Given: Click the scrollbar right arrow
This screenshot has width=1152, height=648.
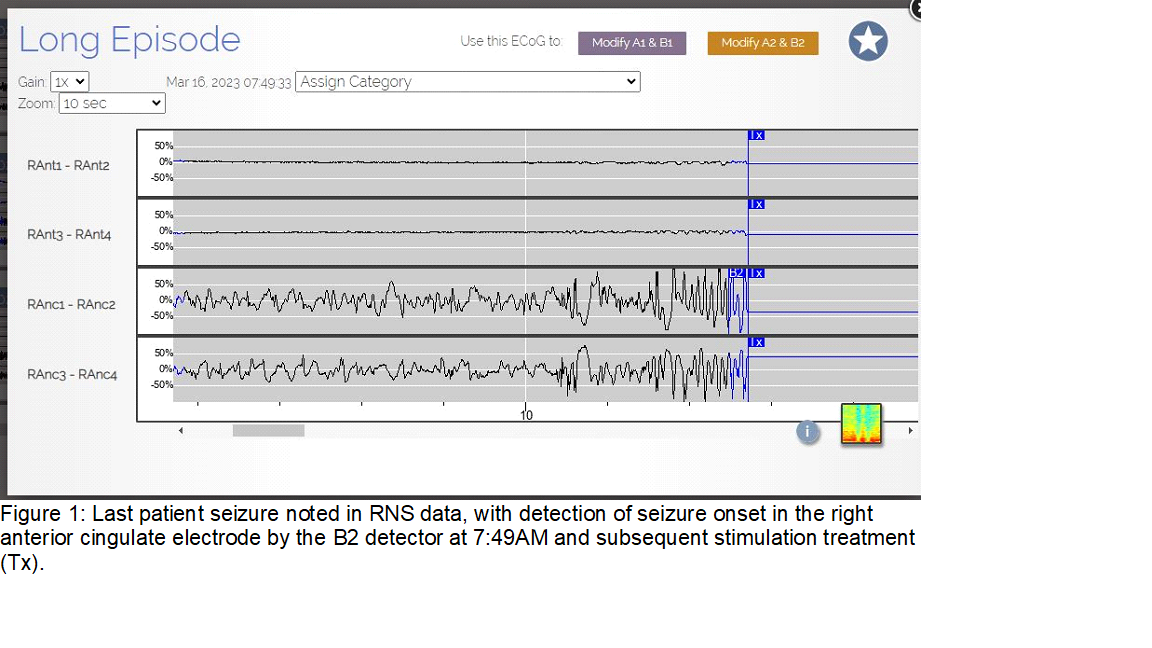Looking at the screenshot, I should (x=910, y=431).
